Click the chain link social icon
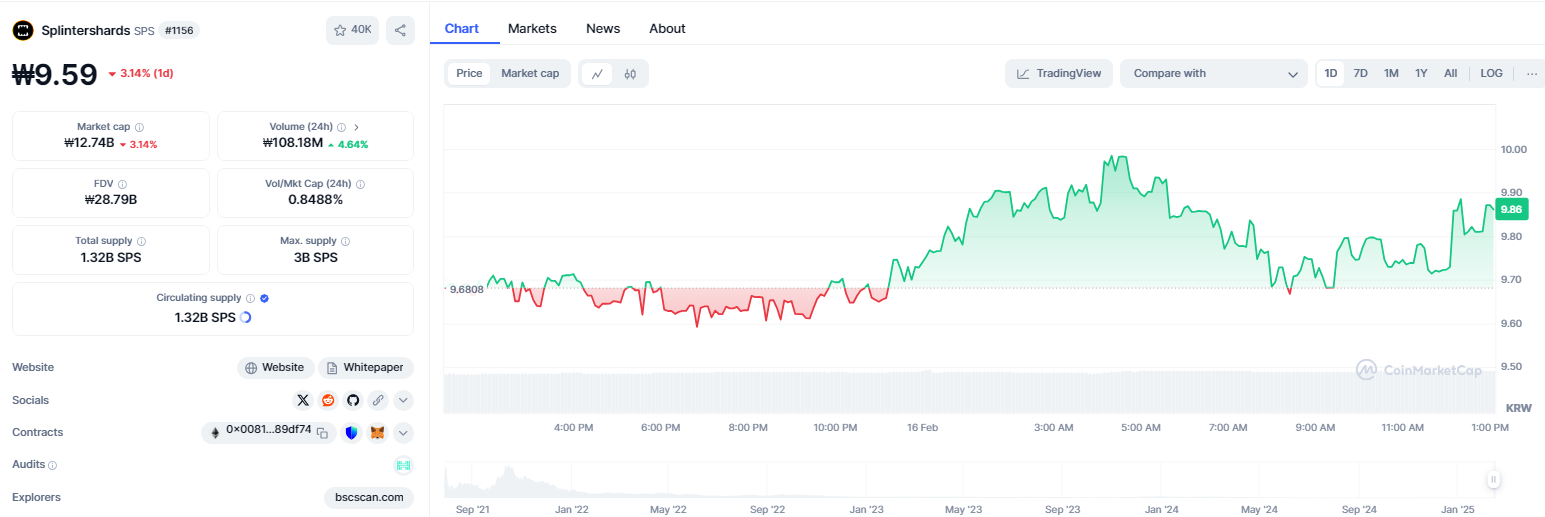 point(378,400)
